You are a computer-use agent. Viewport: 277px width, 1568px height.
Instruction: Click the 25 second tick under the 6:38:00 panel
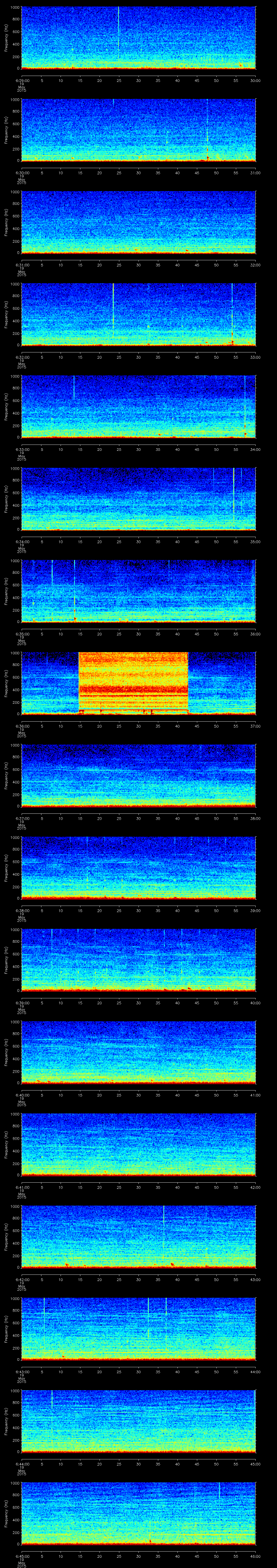119,910
